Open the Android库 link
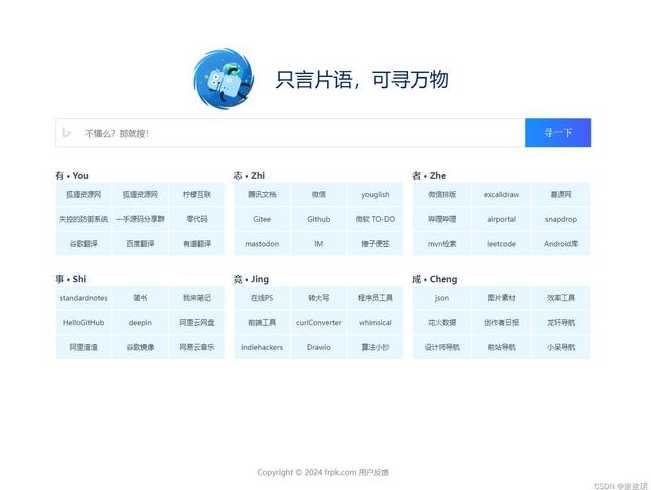The width and height of the screenshot is (651, 490). [x=560, y=243]
